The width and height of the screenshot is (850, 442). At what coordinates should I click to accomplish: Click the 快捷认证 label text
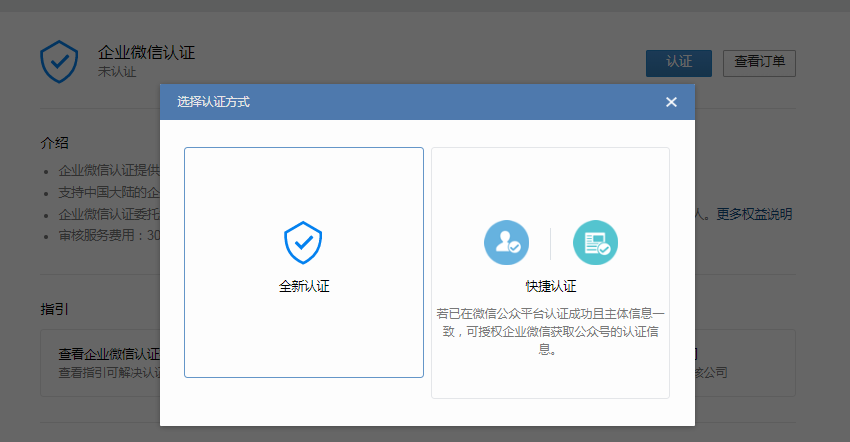pyautogui.click(x=551, y=286)
